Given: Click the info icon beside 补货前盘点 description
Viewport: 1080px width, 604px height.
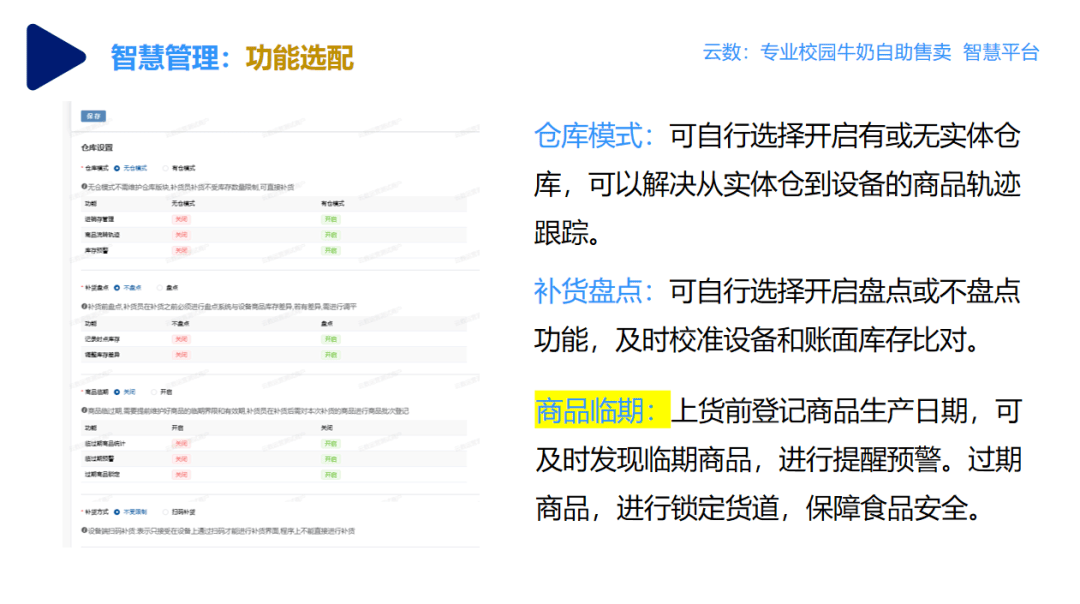Looking at the screenshot, I should coord(84,306).
